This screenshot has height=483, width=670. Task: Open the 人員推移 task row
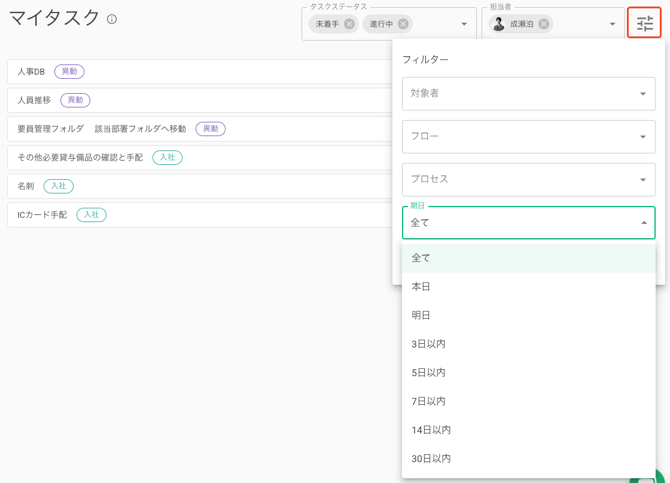click(x=200, y=100)
